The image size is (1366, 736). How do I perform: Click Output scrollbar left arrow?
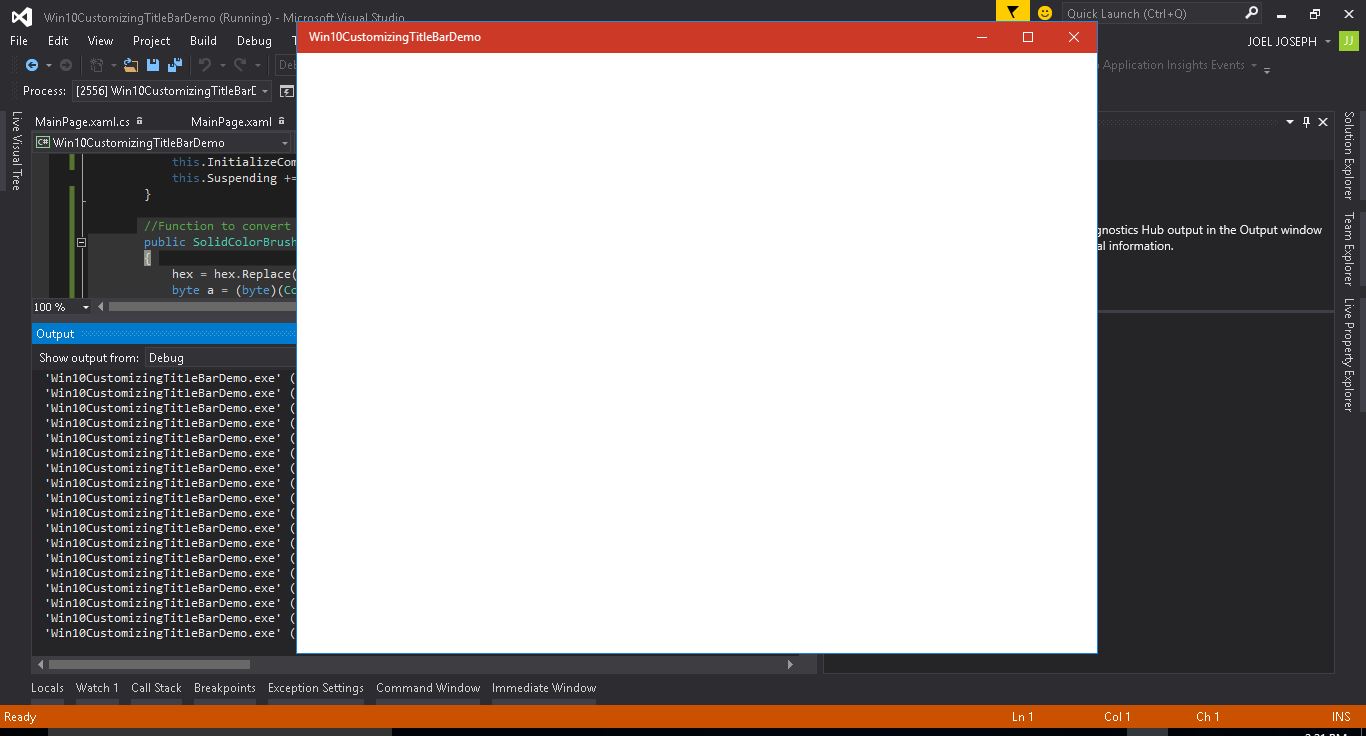[x=40, y=664]
